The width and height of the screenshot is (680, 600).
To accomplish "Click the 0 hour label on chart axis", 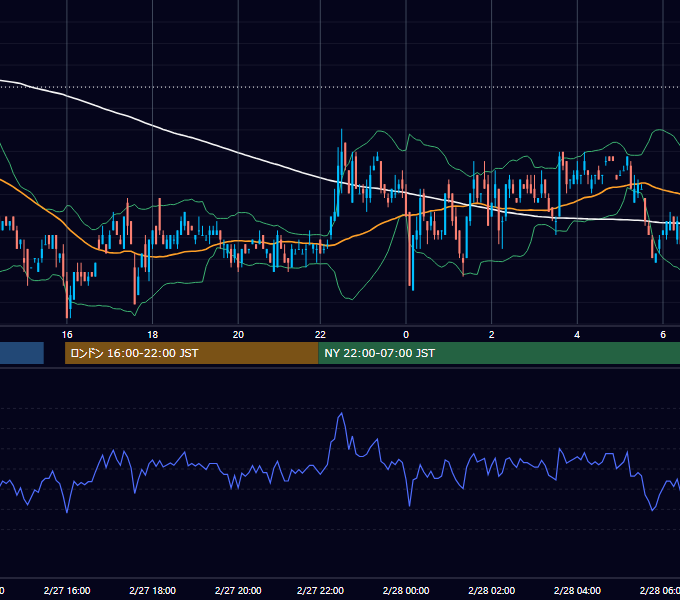I will 406,335.
